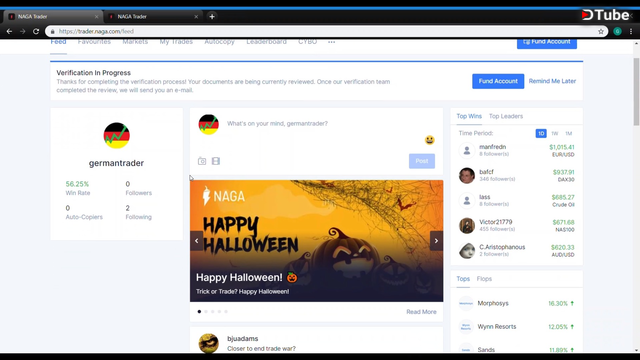This screenshot has height=360, width=640.
Task: Open bjuadams username link
Action: 242,339
